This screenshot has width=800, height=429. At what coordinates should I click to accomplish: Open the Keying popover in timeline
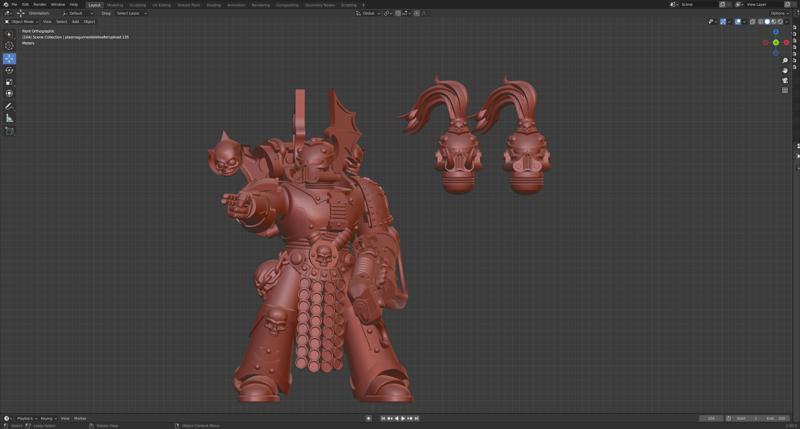pyautogui.click(x=48, y=418)
